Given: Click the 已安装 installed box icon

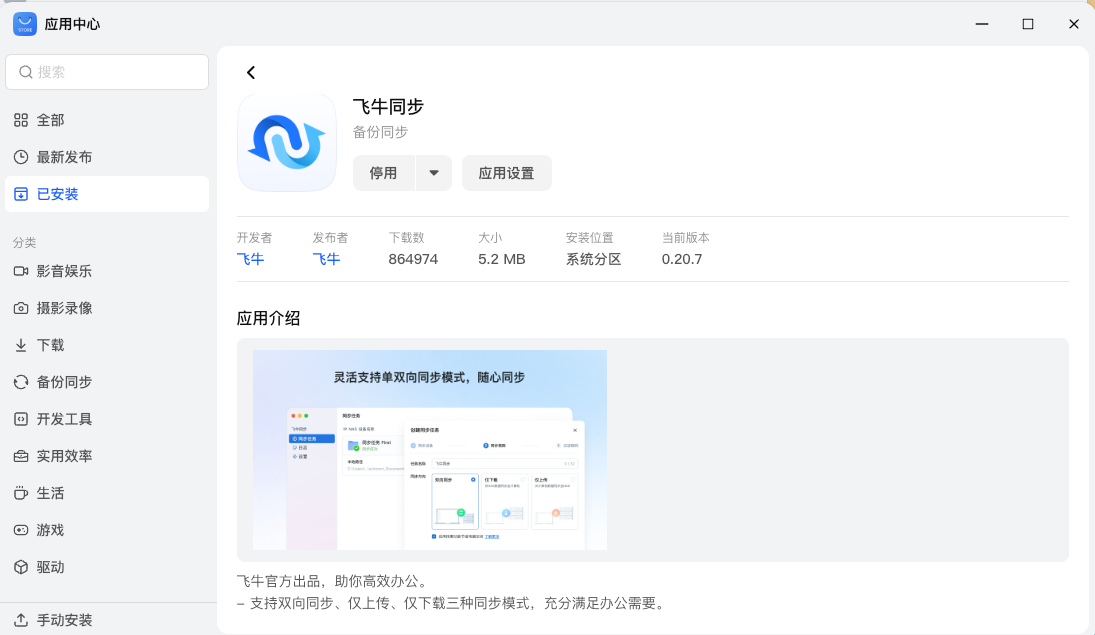Looking at the screenshot, I should coord(21,194).
